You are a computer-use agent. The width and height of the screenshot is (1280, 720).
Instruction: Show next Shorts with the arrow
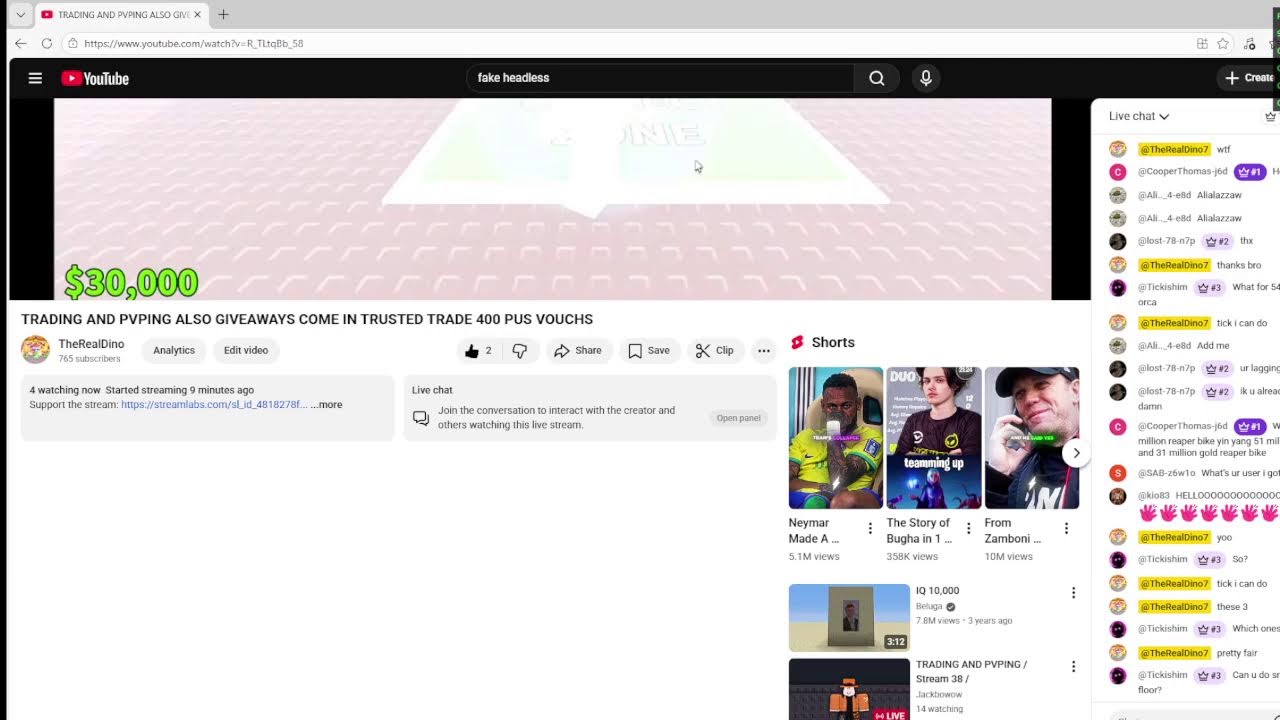[1076, 453]
